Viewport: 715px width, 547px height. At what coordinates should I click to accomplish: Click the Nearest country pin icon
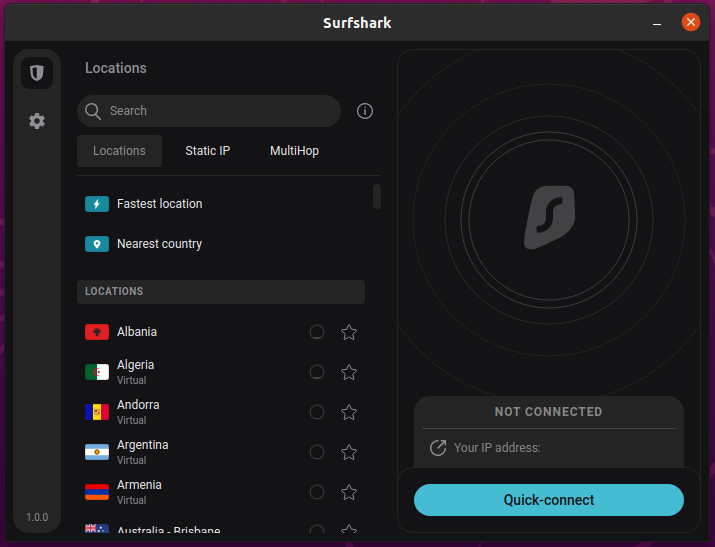[x=97, y=244]
